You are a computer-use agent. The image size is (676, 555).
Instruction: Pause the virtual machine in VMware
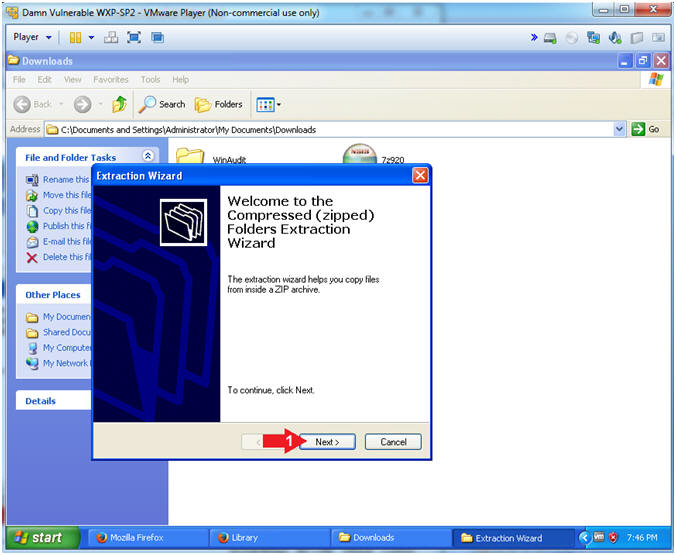point(75,38)
